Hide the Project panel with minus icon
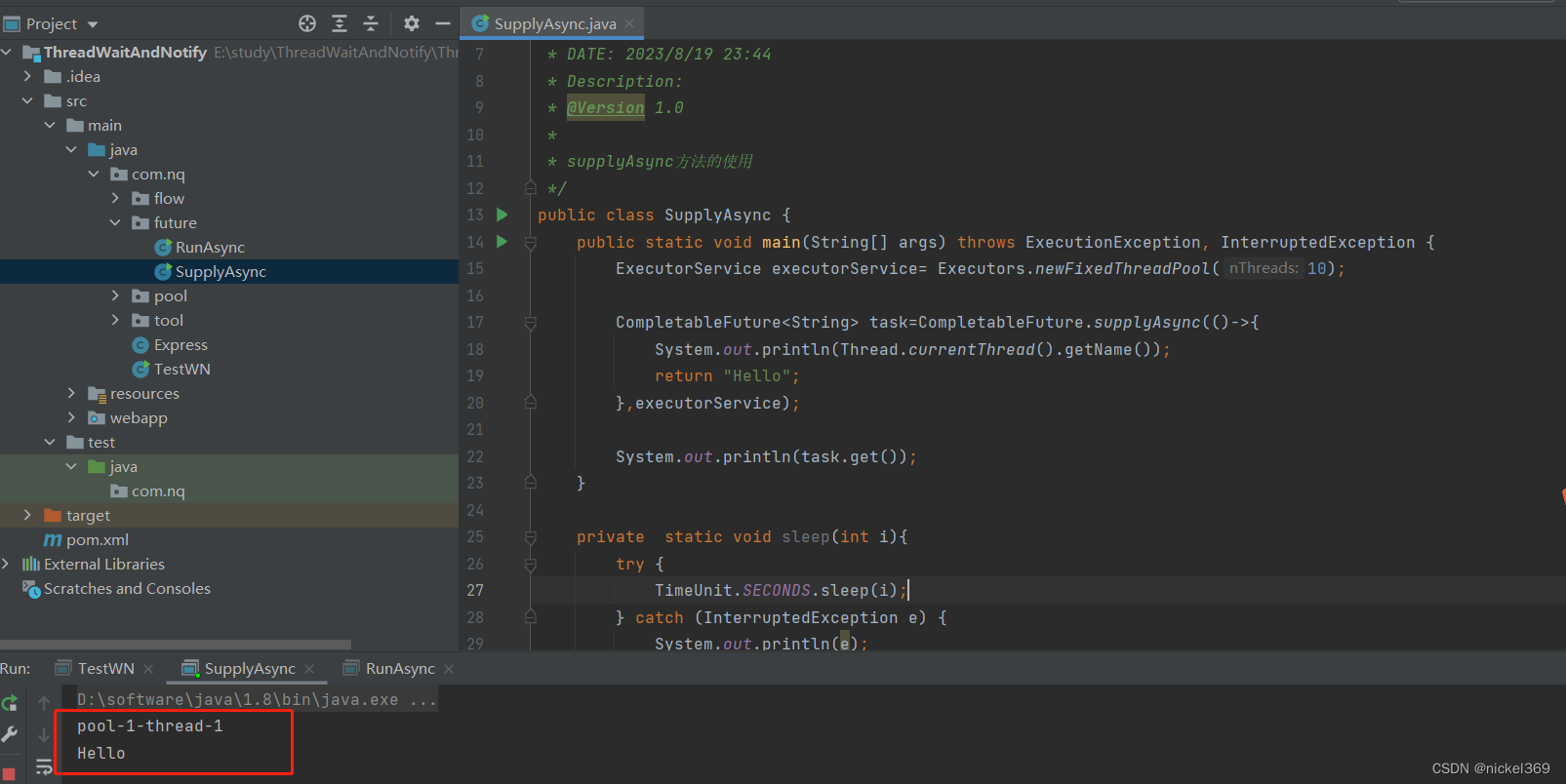Screen dimensions: 1566x784 point(443,23)
